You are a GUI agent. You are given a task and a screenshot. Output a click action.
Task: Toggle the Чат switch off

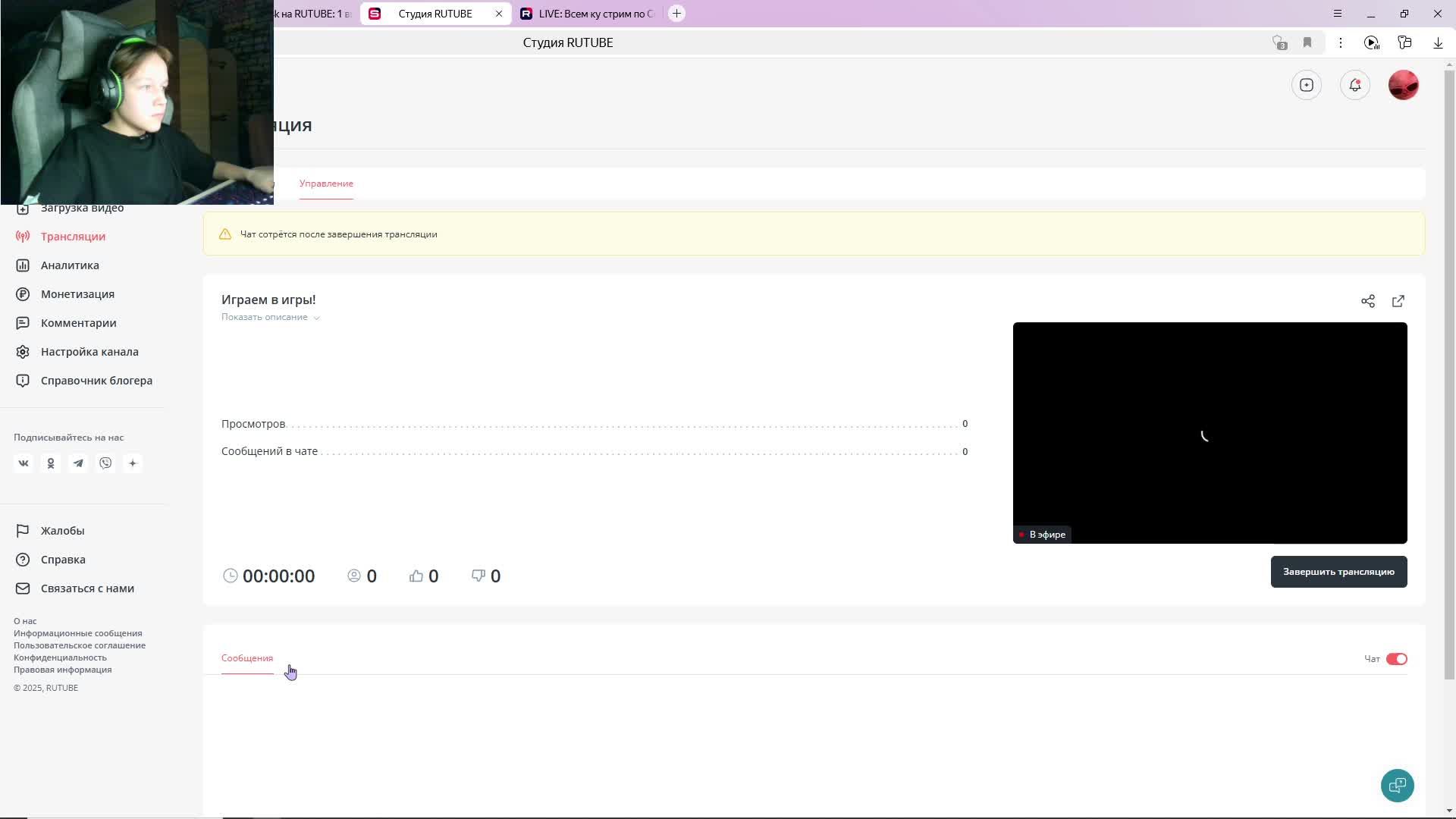1397,659
